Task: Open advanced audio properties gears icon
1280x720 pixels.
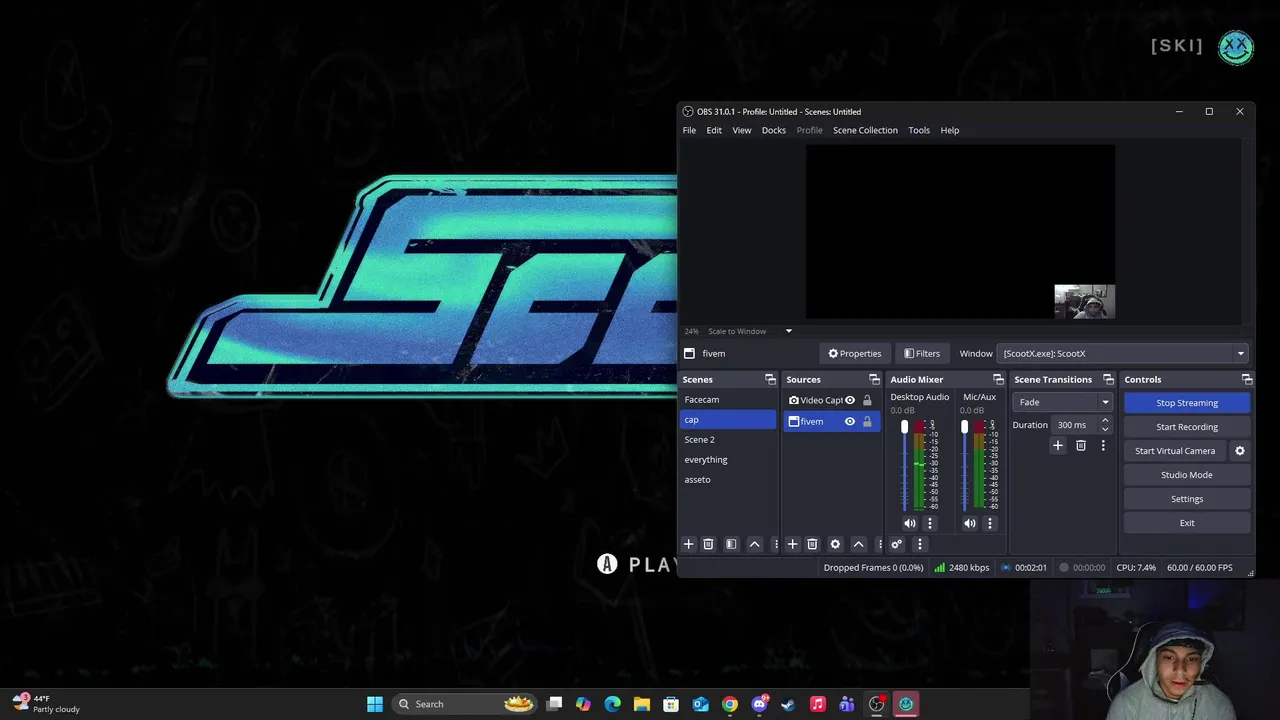Action: tap(896, 544)
